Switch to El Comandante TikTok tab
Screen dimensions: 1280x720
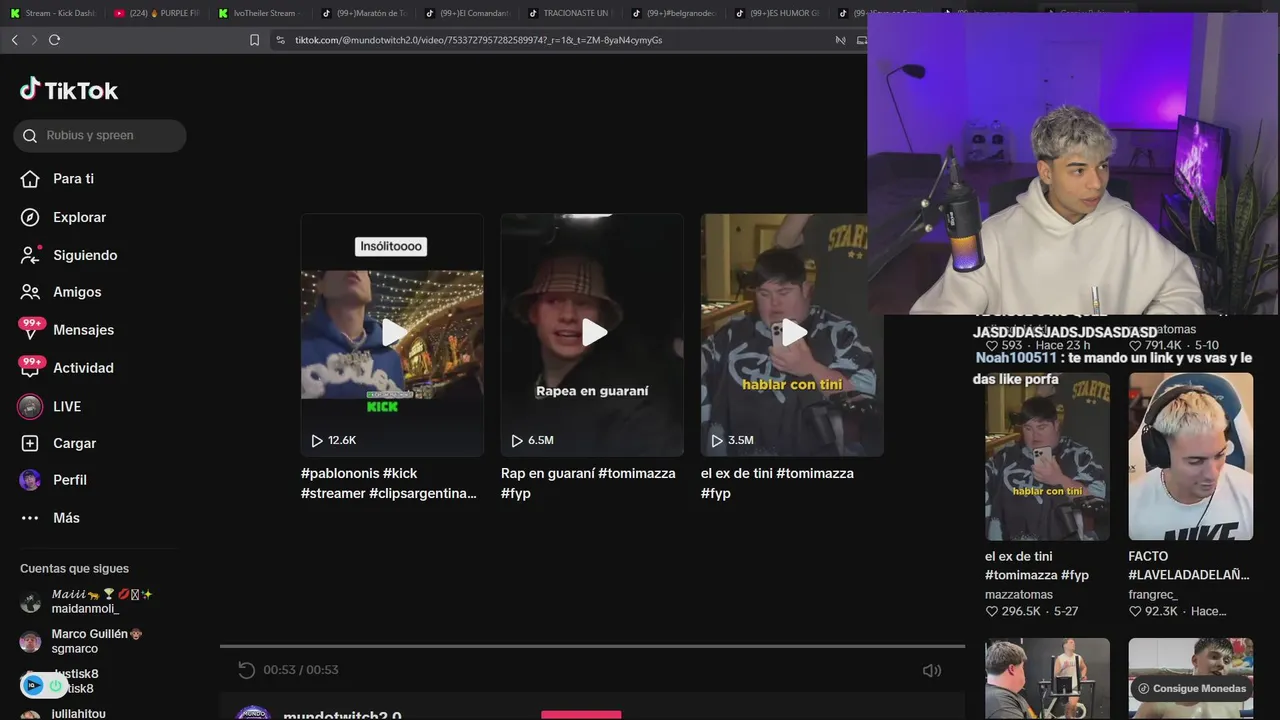467,13
